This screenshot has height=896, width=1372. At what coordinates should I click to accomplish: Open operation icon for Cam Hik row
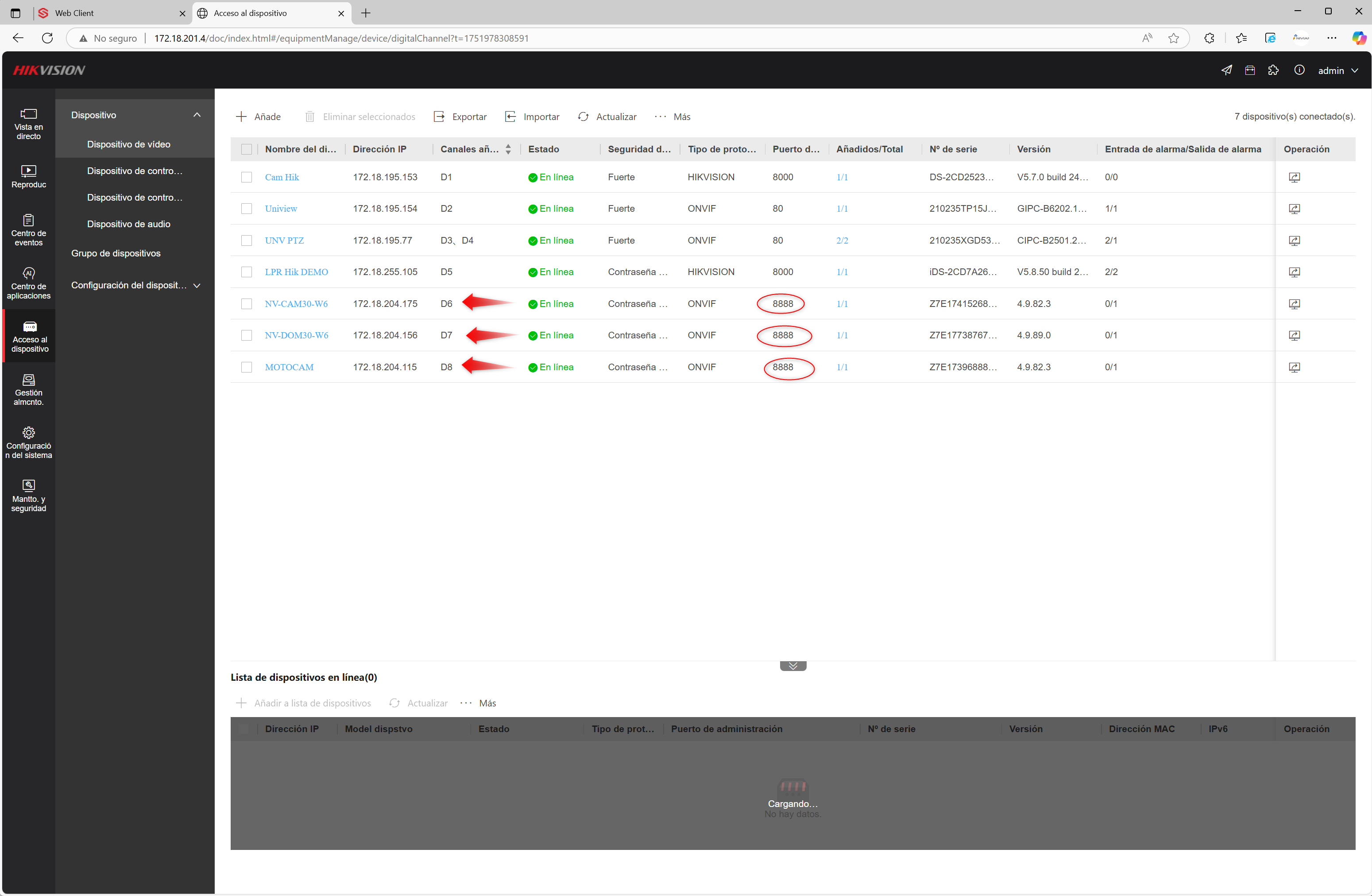(1294, 177)
